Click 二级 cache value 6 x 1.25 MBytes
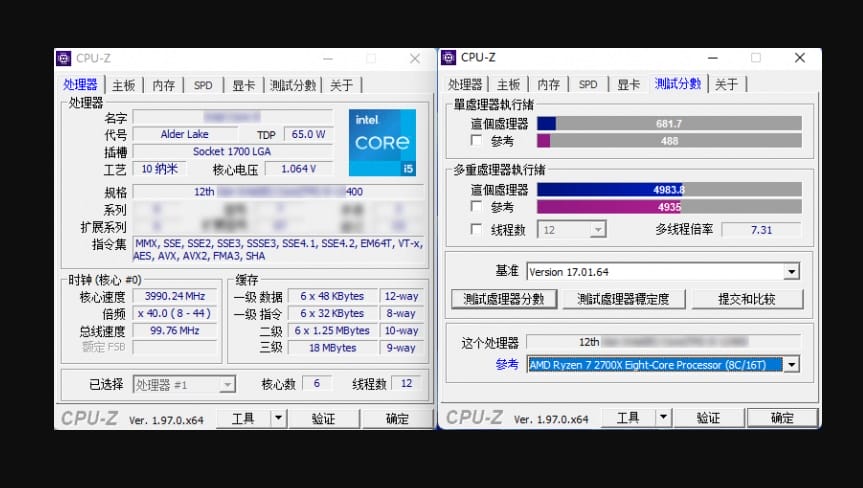Image resolution: width=863 pixels, height=488 pixels. (332, 331)
